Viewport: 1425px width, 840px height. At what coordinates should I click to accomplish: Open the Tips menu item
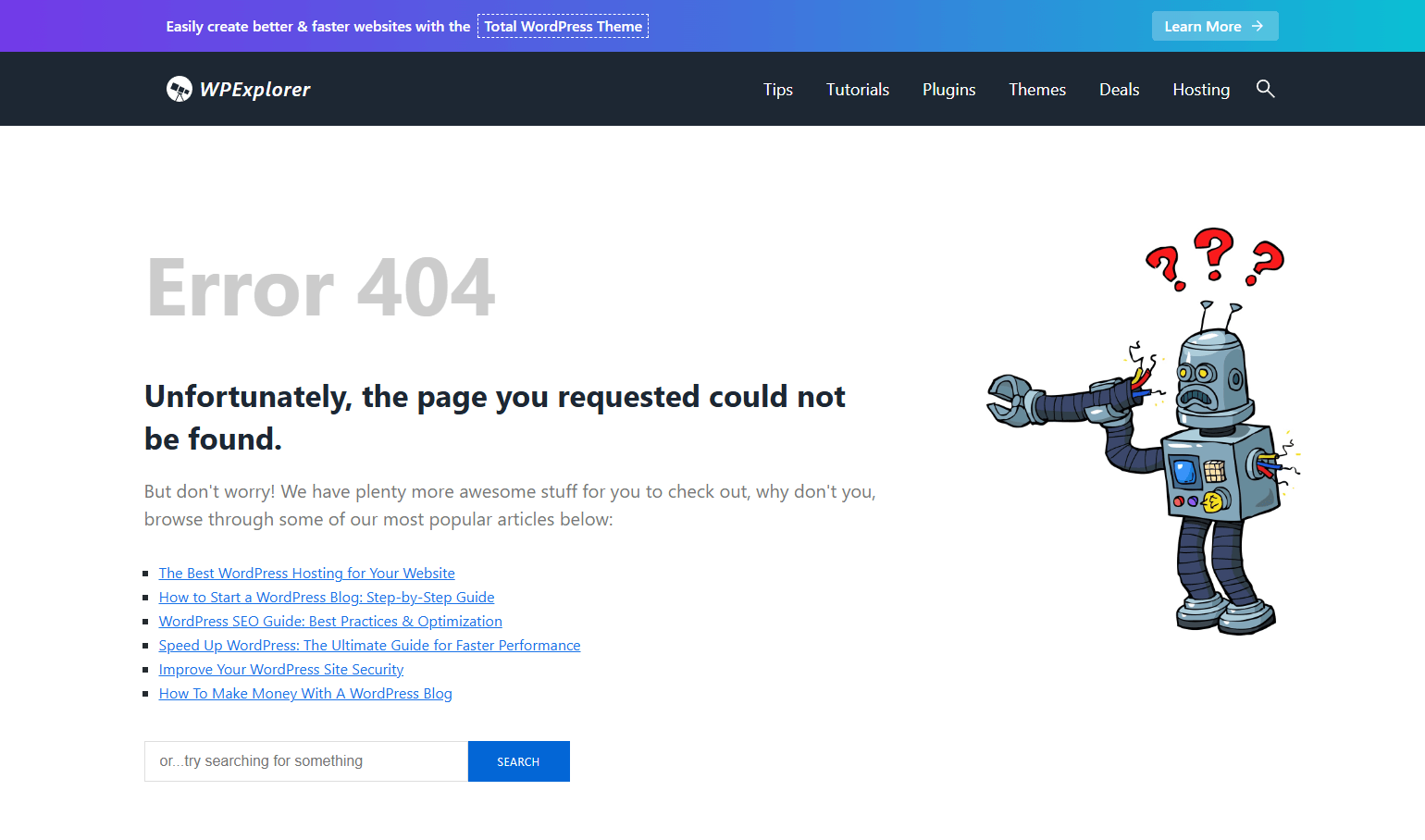pyautogui.click(x=777, y=90)
